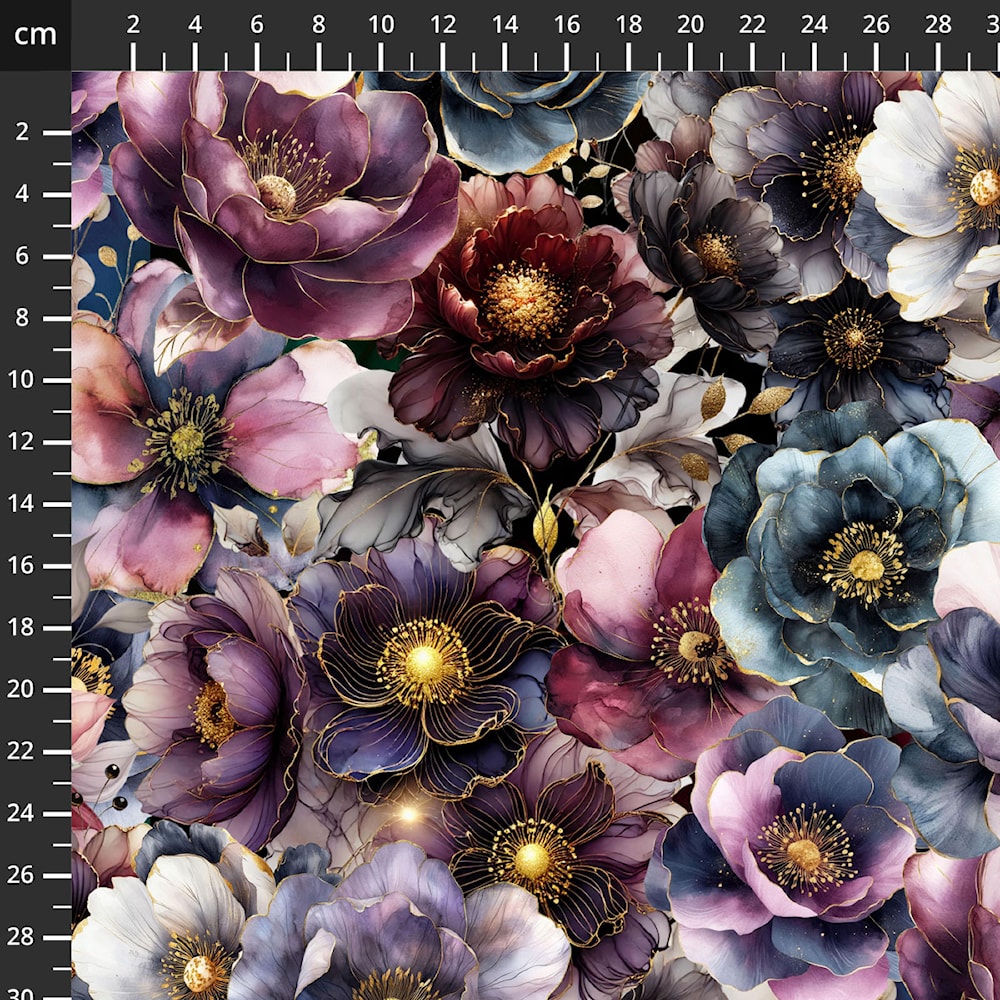This screenshot has height=1000, width=1000.
Task: Click the "28" label on the vertical ruler
Action: tap(20, 936)
